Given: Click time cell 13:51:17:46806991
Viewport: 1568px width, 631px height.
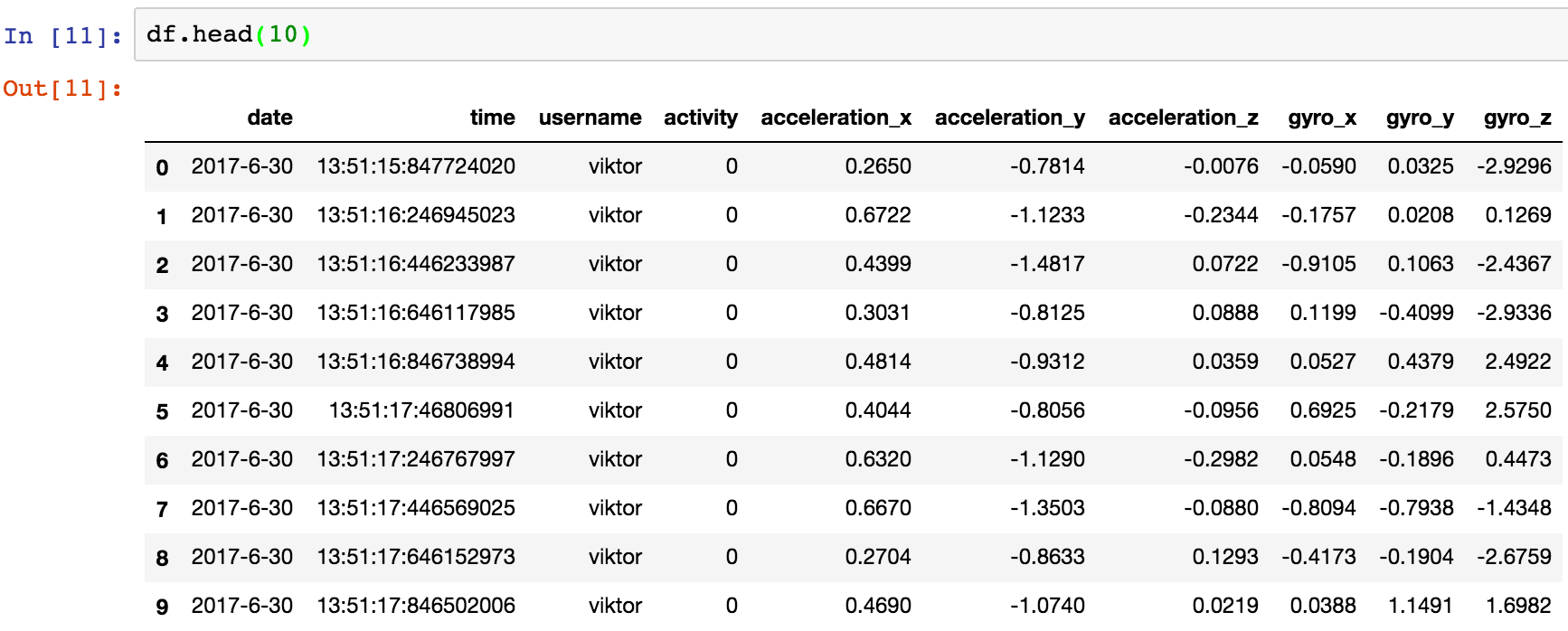Looking at the screenshot, I should click(x=421, y=410).
